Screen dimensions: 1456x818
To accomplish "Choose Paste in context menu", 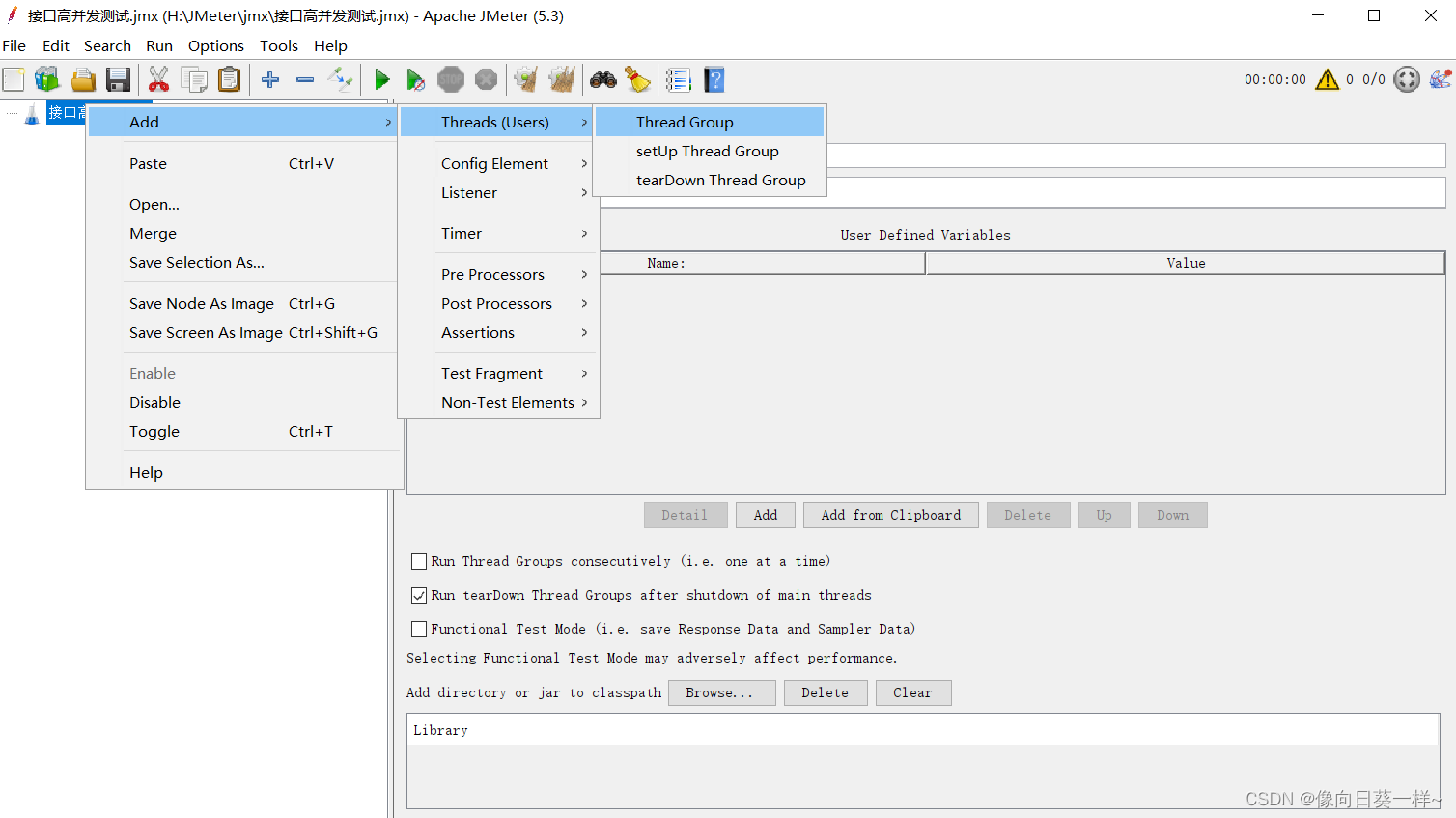I will click(x=242, y=163).
